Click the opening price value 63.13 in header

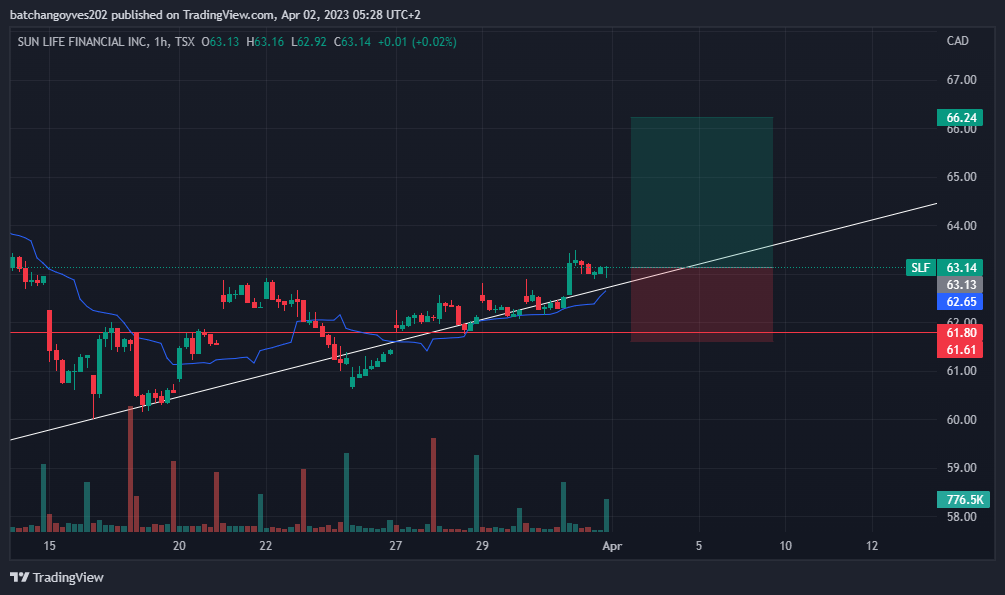pos(224,42)
